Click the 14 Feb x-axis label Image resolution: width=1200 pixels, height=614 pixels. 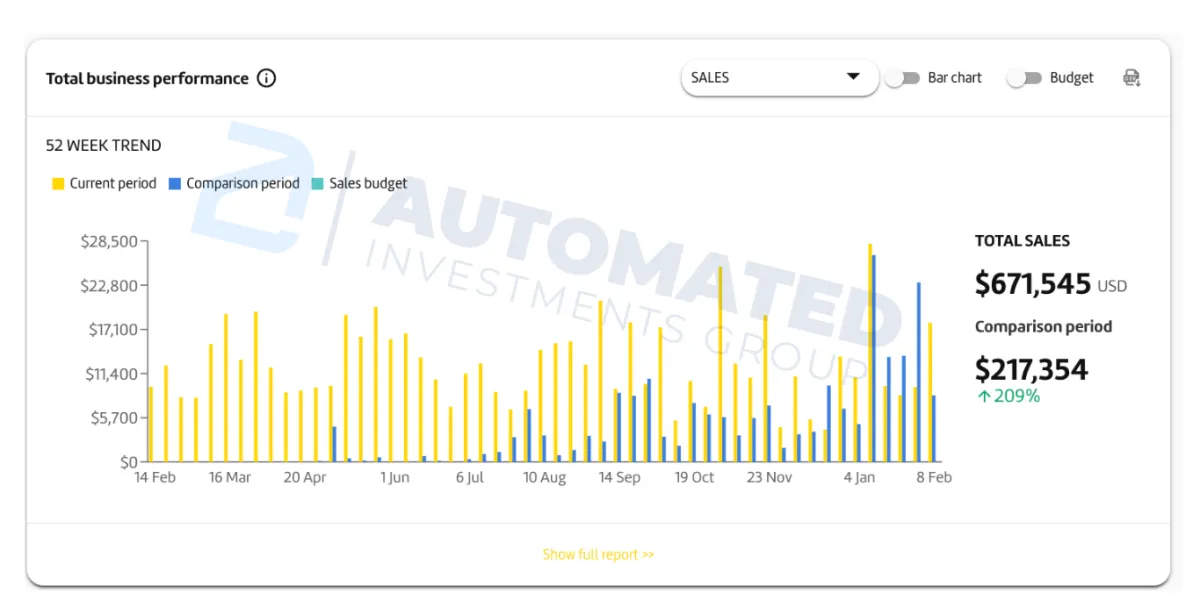pos(155,478)
